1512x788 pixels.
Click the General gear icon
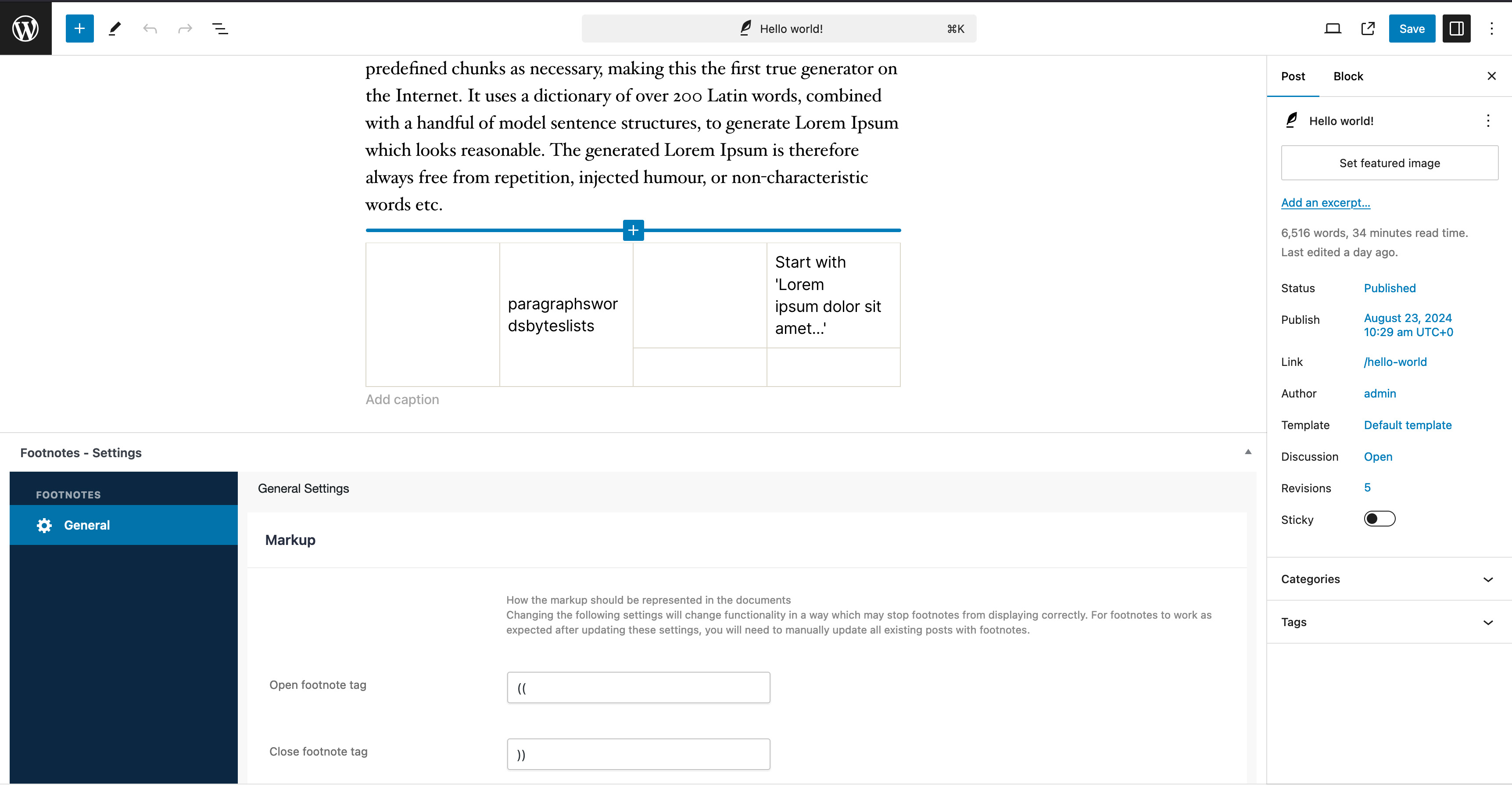pyautogui.click(x=44, y=525)
